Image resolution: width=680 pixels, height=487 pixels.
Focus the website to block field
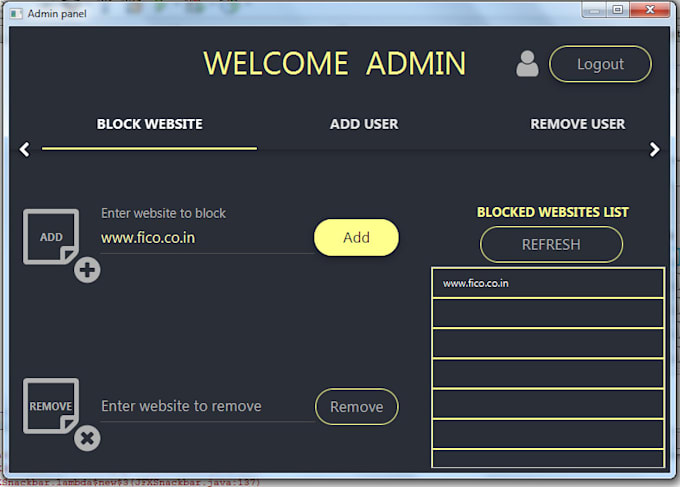point(207,238)
